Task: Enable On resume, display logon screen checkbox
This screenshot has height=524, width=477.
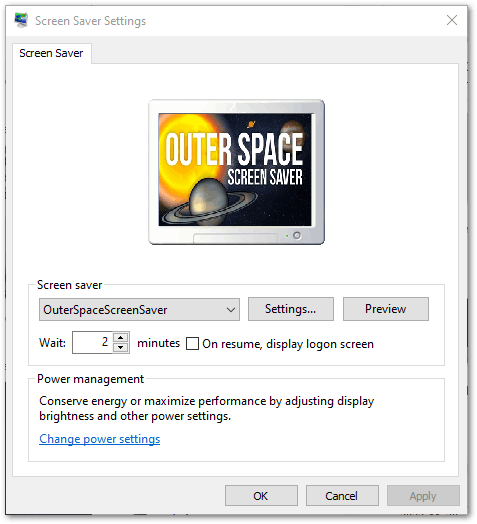Action: pos(192,344)
